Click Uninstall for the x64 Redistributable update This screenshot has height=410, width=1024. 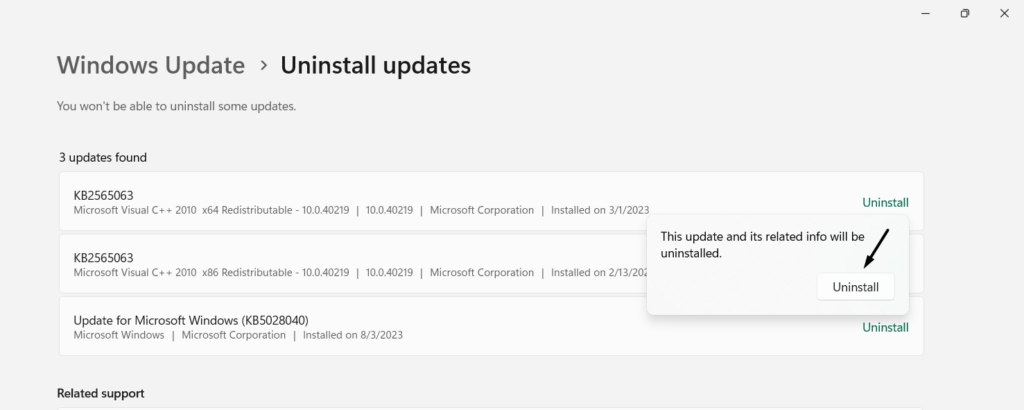coord(885,202)
